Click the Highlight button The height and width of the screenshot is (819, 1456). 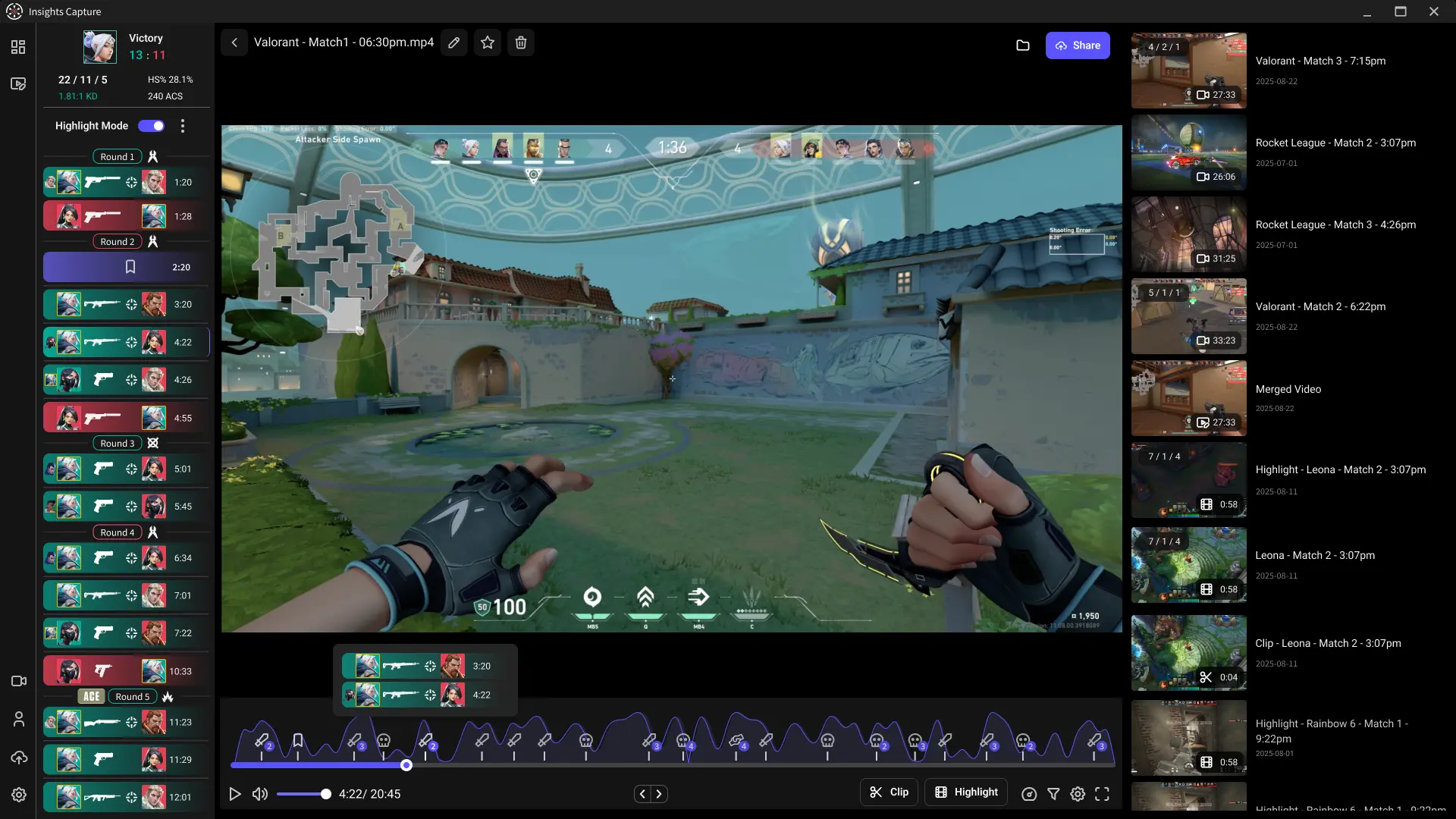(x=966, y=792)
